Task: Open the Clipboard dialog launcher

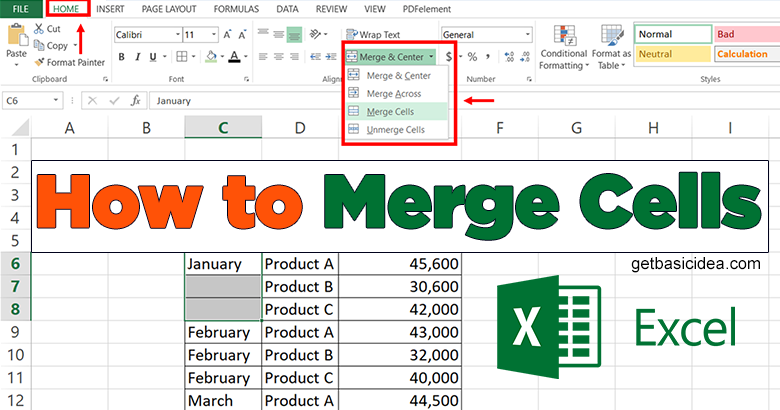Action: [x=105, y=79]
